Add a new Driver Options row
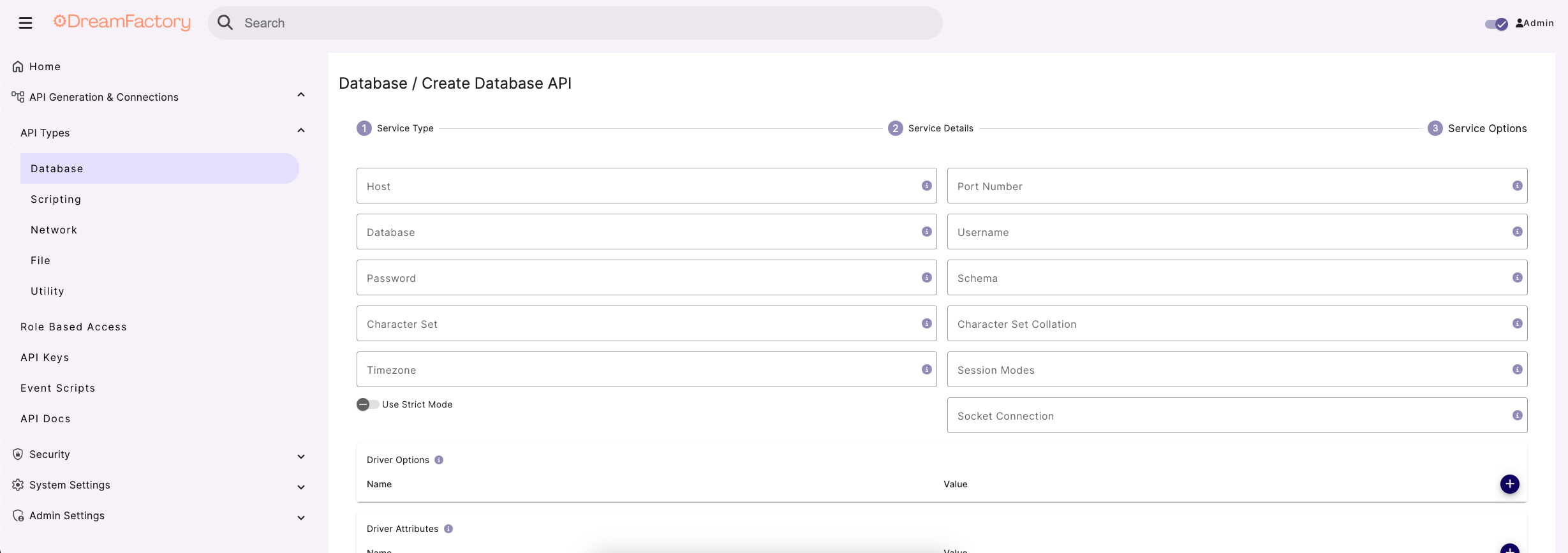This screenshot has height=553, width=1568. pyautogui.click(x=1509, y=484)
